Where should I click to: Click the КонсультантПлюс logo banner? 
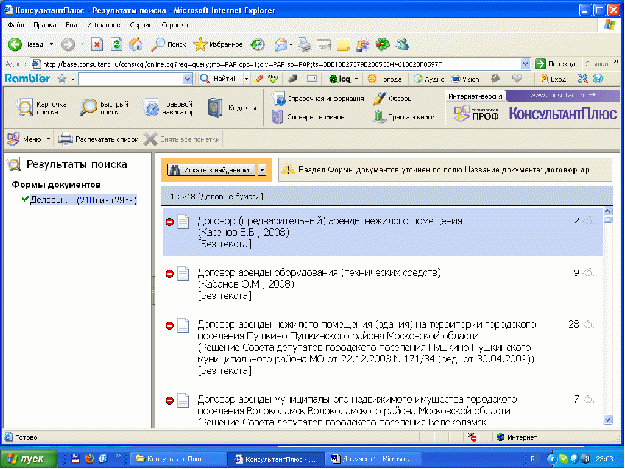(x=562, y=114)
